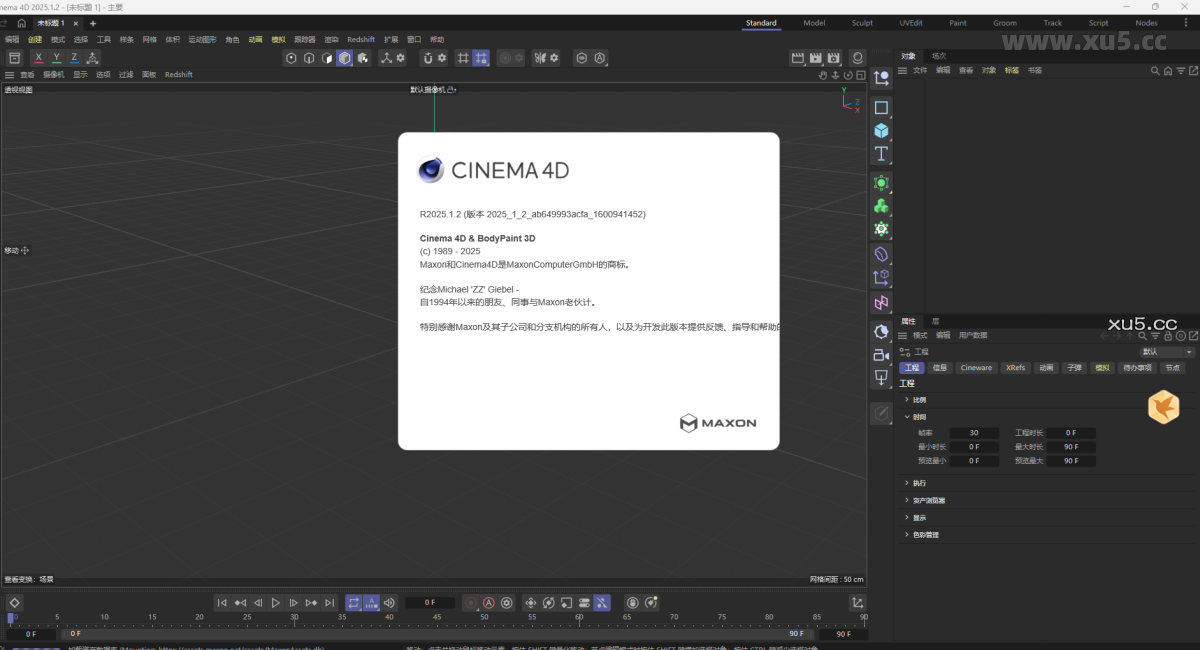Click the 帧率 value field showing 30
This screenshot has width=1200, height=650.
[x=975, y=432]
